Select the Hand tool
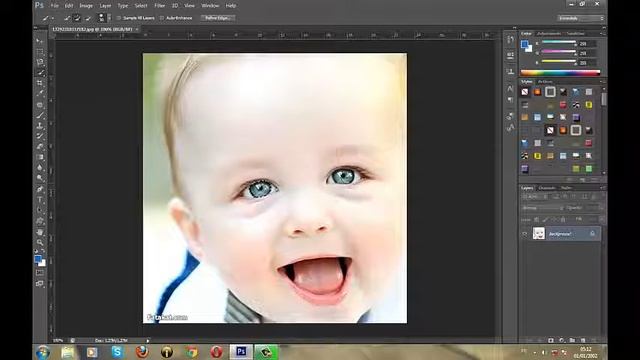Viewport: 640px width, 360px height. tap(40, 232)
